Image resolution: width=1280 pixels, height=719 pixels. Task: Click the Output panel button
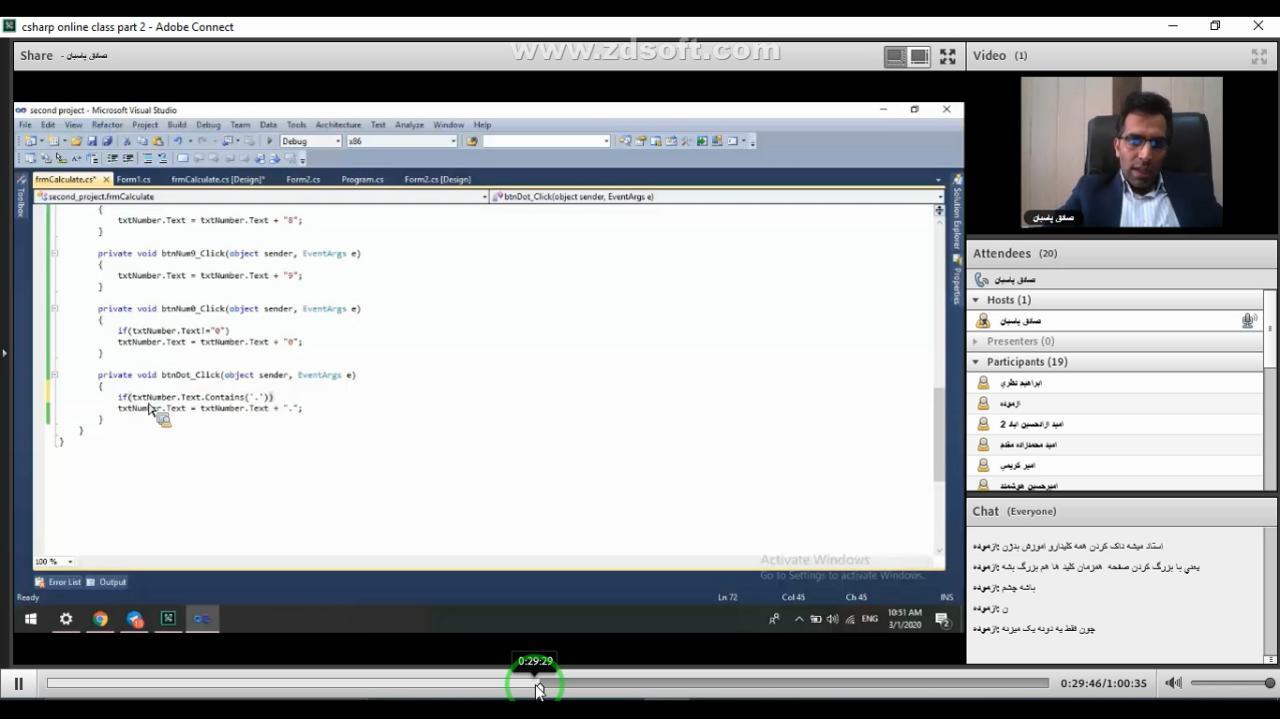(x=106, y=582)
